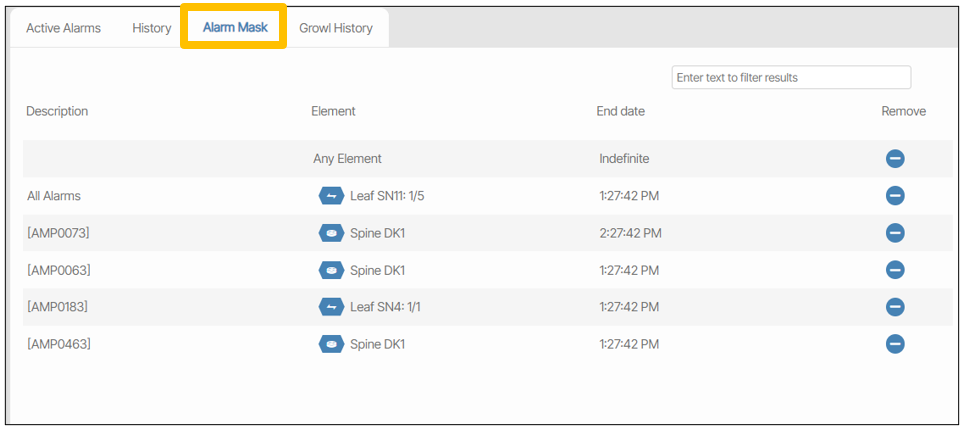
Task: Open the Growl History tab
Action: click(x=336, y=28)
